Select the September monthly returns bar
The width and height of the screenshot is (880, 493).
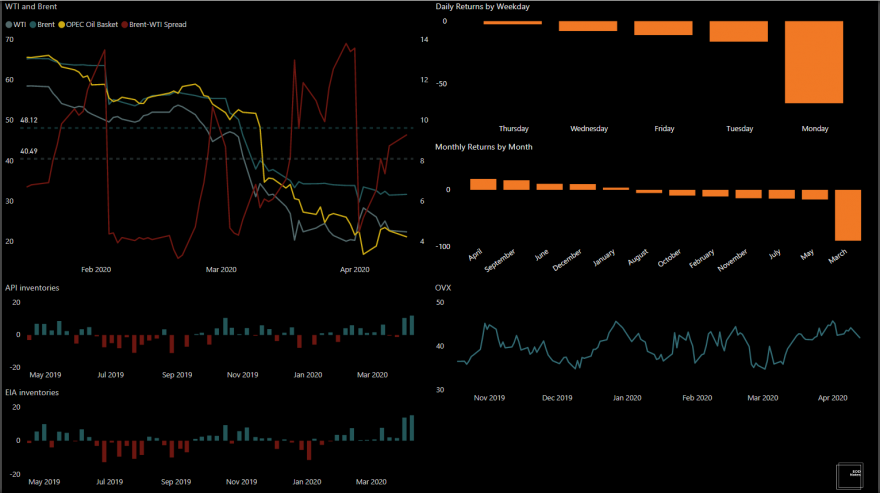tap(516, 185)
